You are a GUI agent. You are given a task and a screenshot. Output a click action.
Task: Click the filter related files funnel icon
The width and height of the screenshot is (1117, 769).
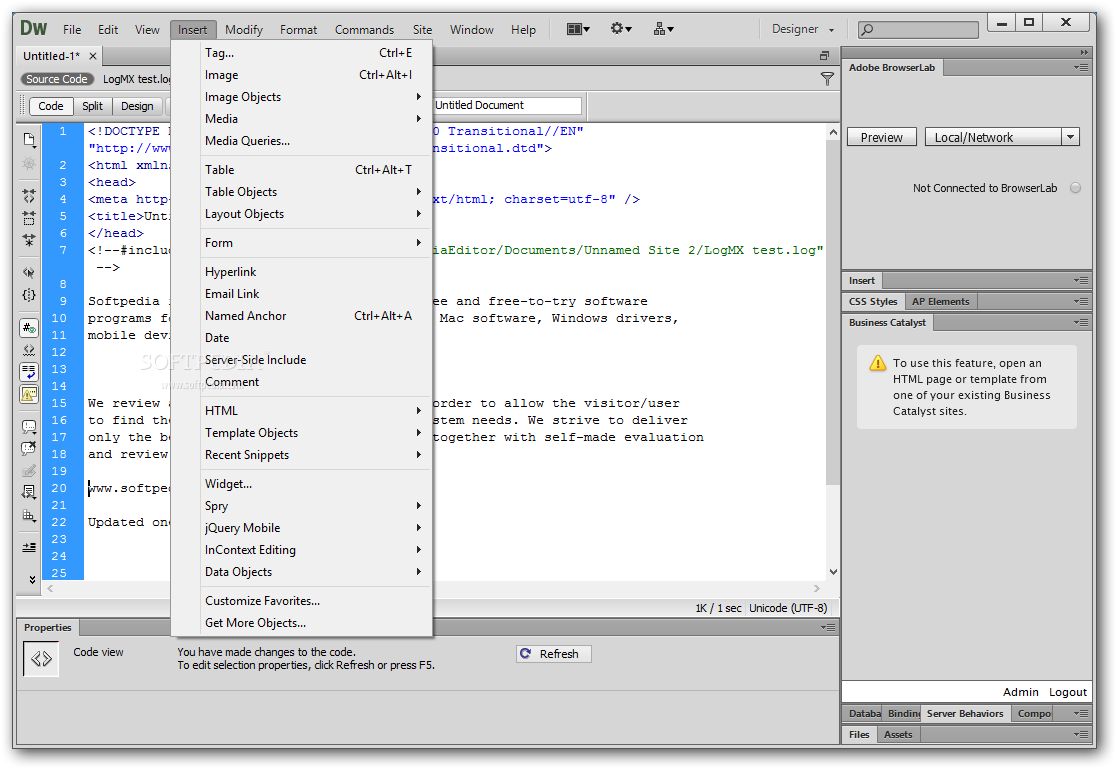coord(827,79)
